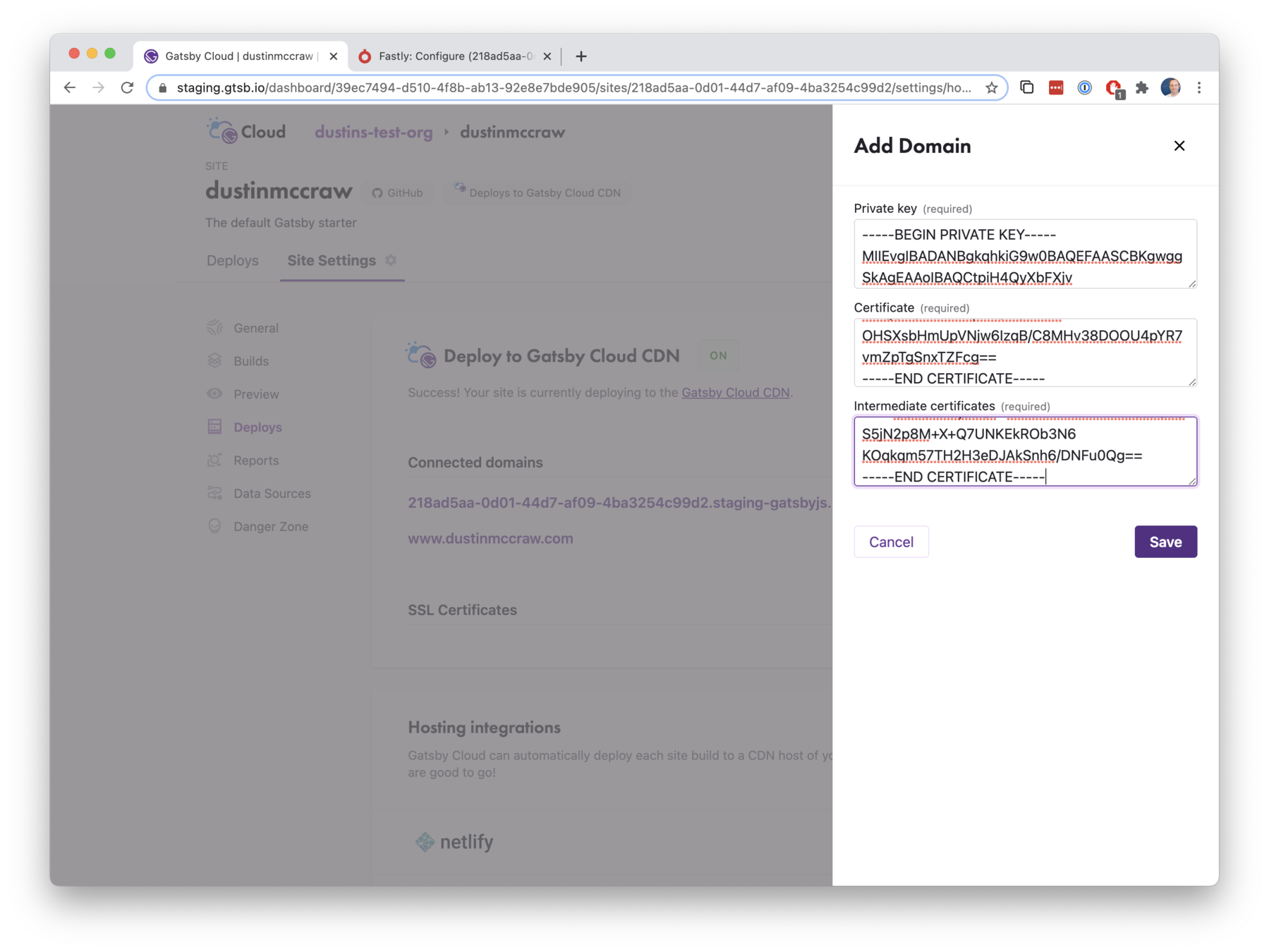This screenshot has width=1269, height=952.
Task: Open Data Sources in sidebar
Action: (x=272, y=494)
